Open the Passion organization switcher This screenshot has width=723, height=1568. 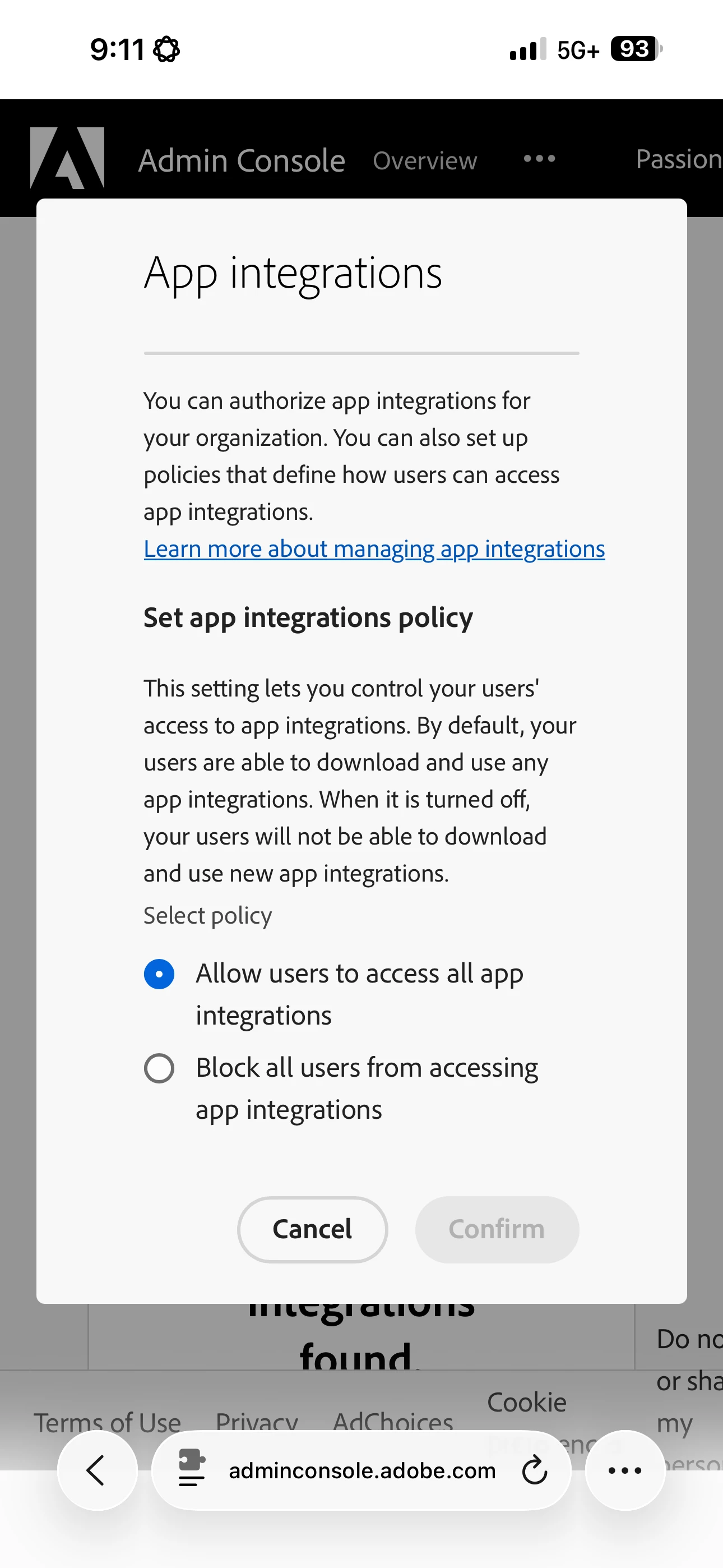coord(679,159)
